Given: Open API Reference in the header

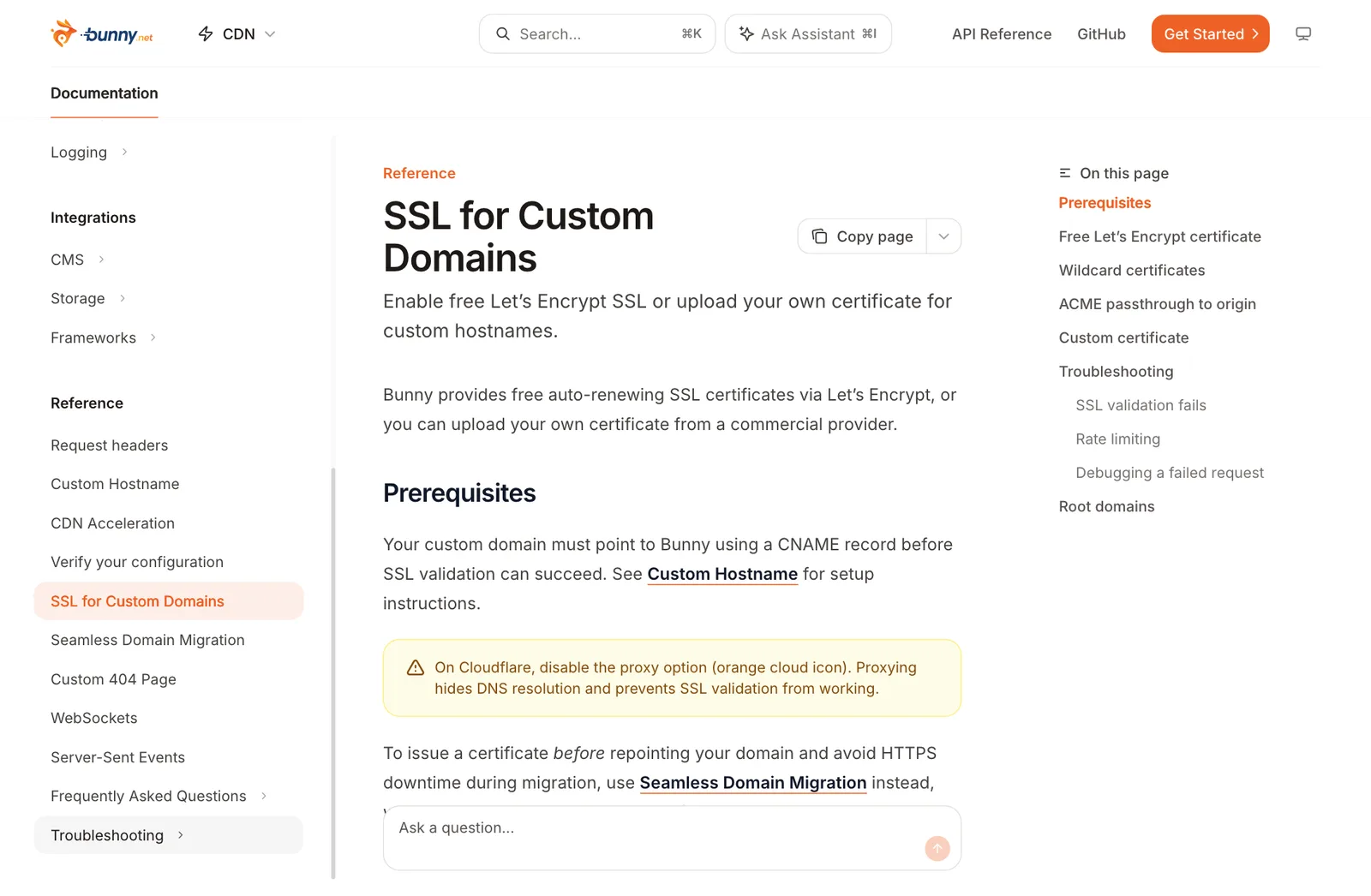Looking at the screenshot, I should click(x=1002, y=34).
